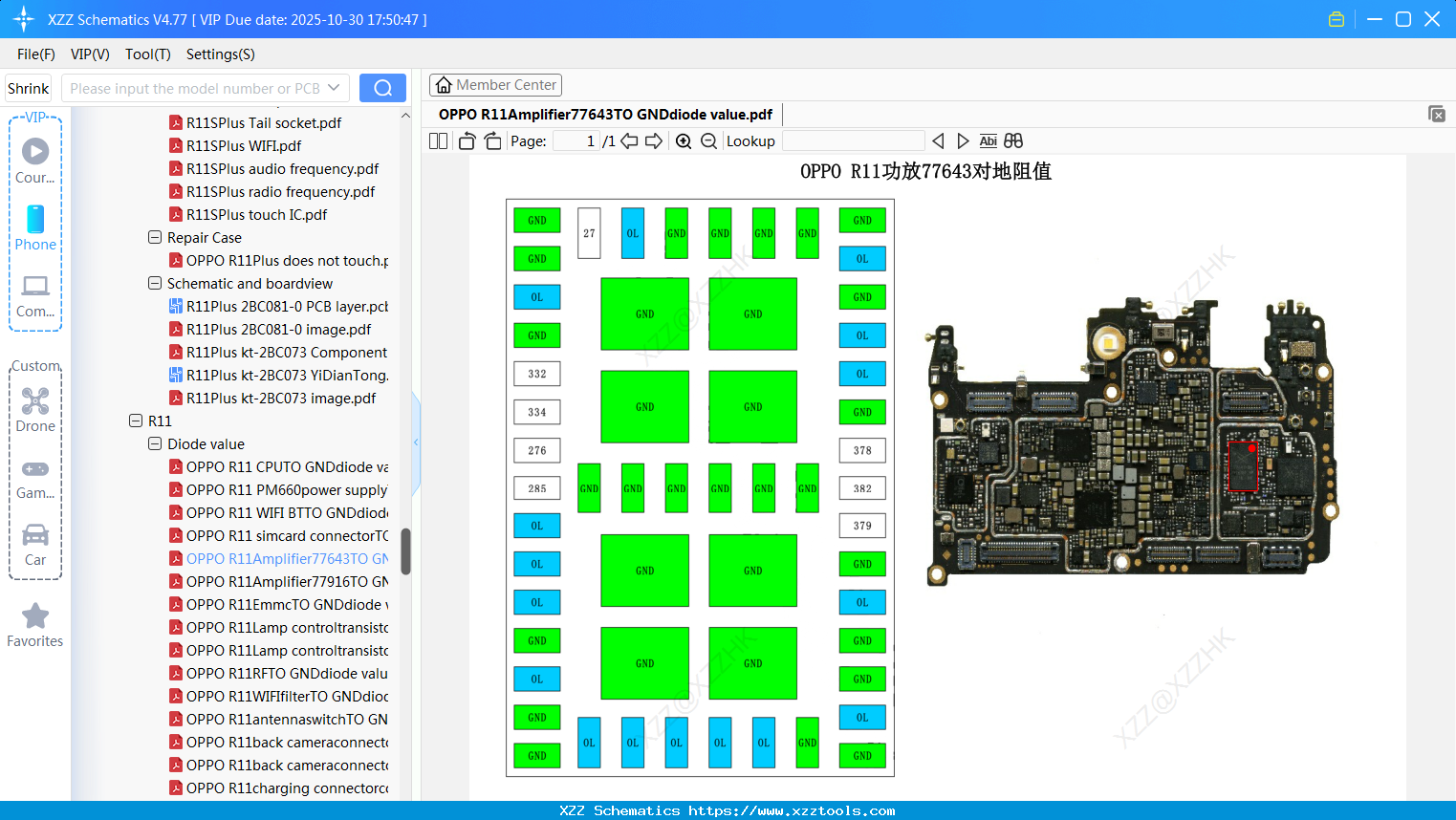Screen dimensions: 1456x820
Task: Select the Game console category
Action: 35,479
